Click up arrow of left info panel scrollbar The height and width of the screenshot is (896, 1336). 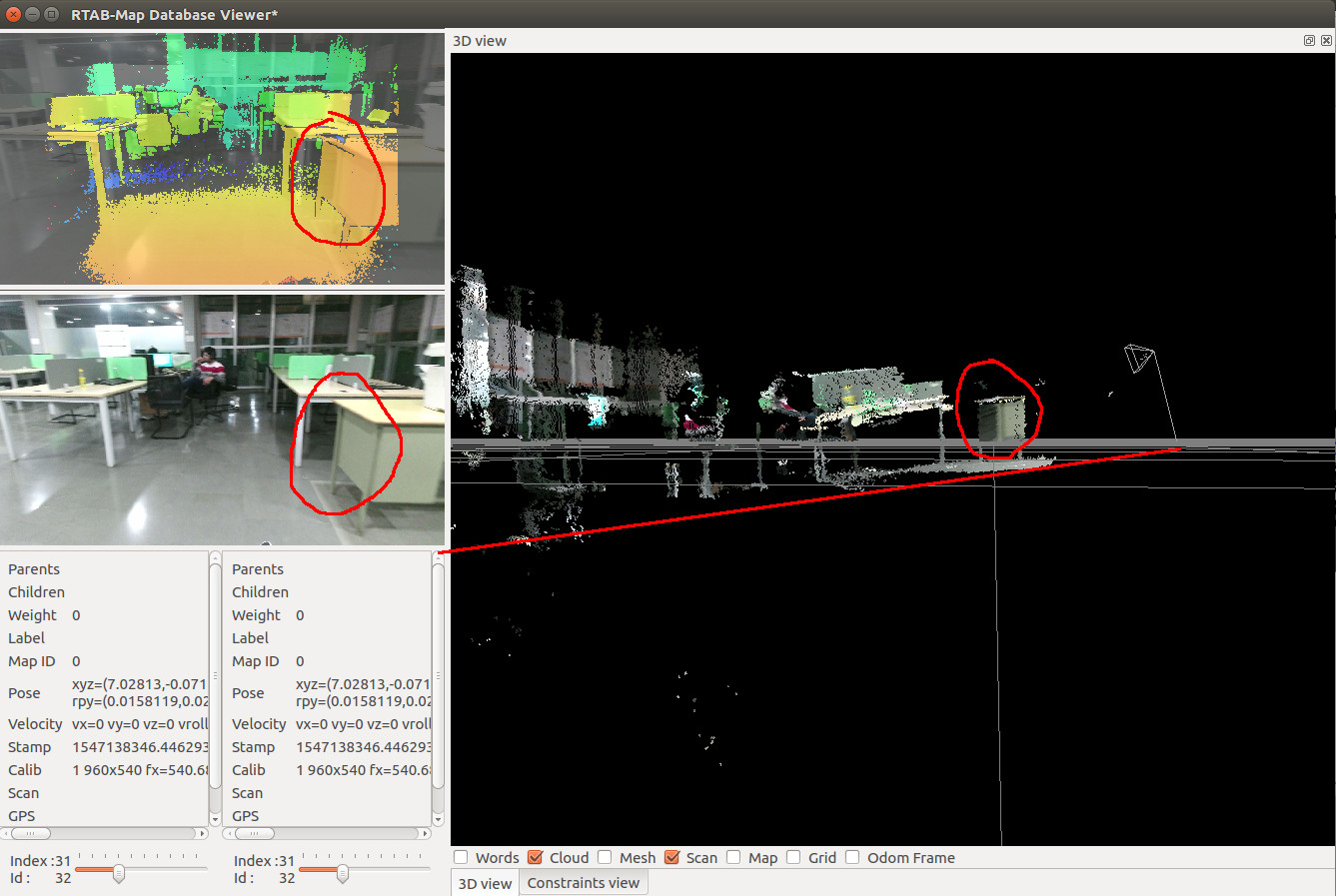(x=215, y=557)
